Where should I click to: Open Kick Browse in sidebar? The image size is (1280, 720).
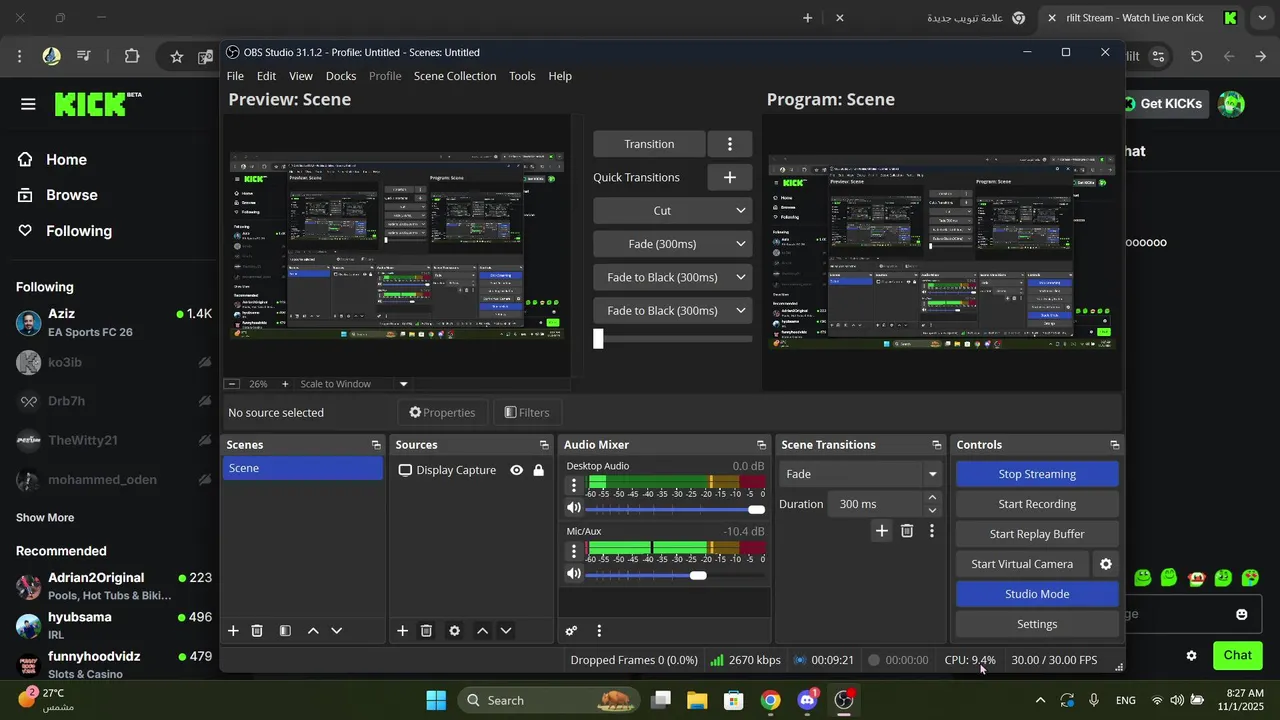click(71, 195)
